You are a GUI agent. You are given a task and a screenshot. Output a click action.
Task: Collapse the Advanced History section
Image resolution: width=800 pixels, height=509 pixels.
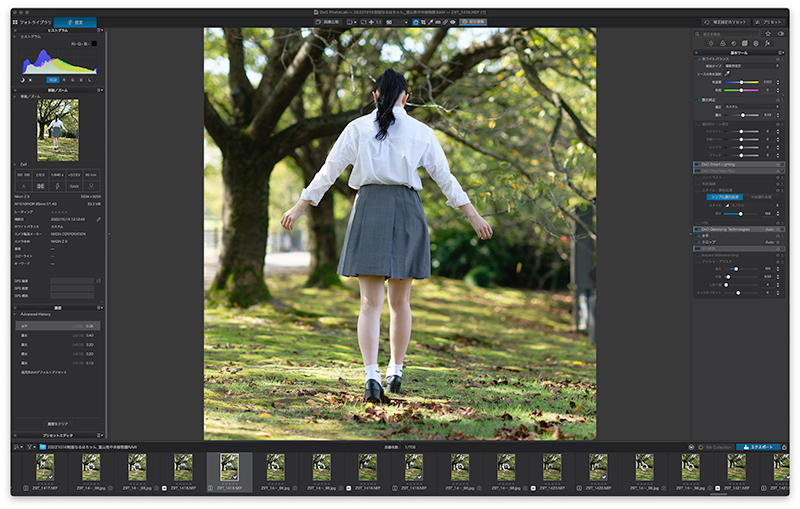point(15,314)
